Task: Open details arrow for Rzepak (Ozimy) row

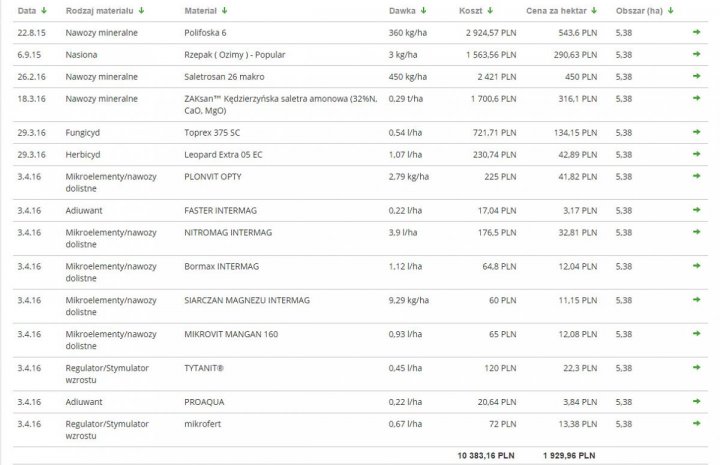Action: tap(696, 54)
